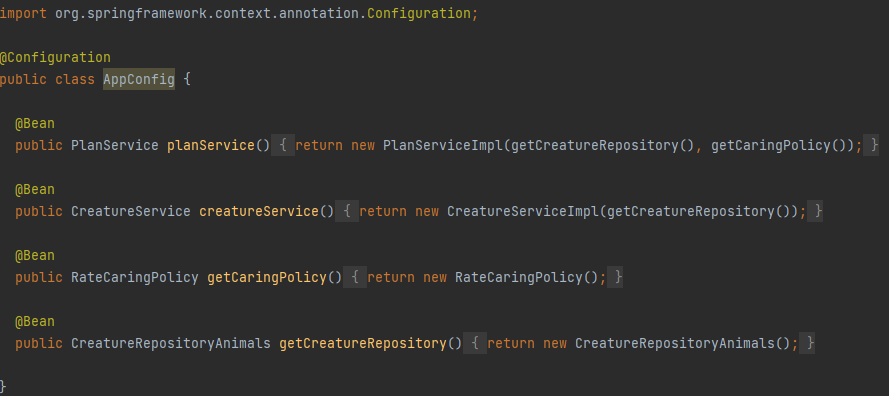The height and width of the screenshot is (396, 889).
Task: Expand folded getCreatureRepository declaration opening brace
Action: 475,343
